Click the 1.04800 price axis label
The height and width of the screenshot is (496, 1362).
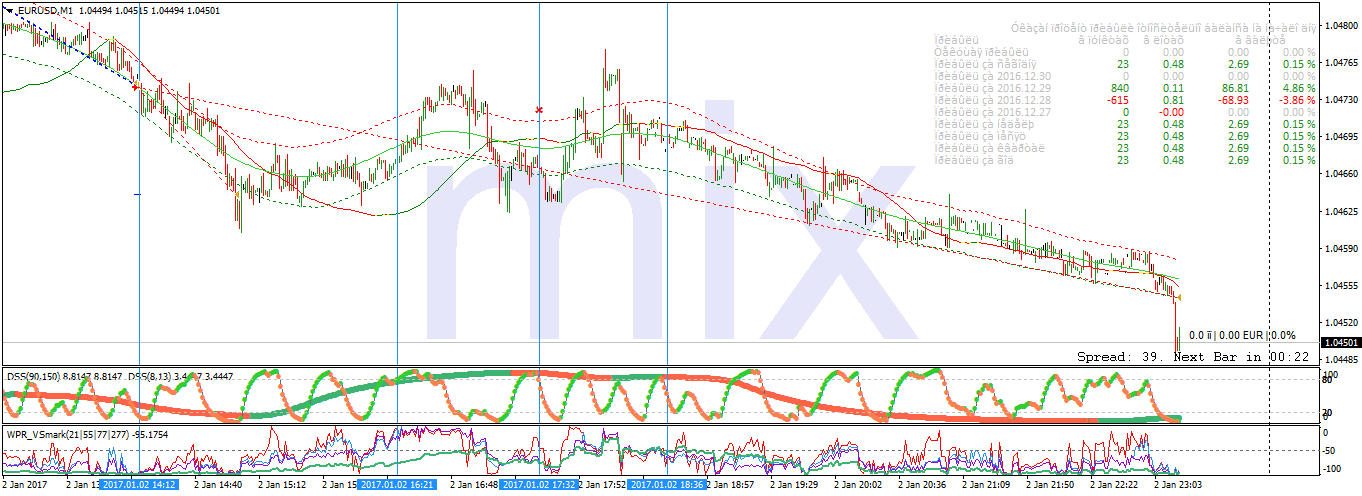pos(1341,25)
